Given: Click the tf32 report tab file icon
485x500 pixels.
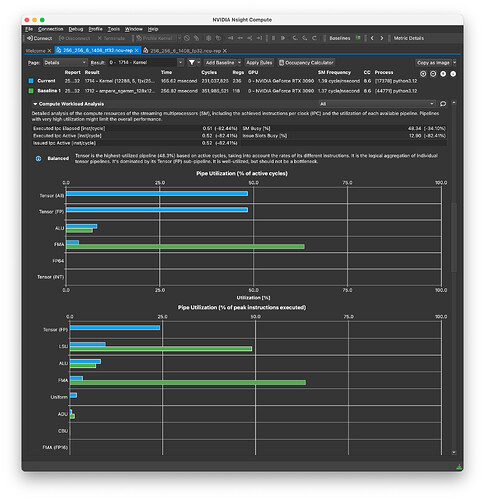Looking at the screenshot, I should point(59,50).
